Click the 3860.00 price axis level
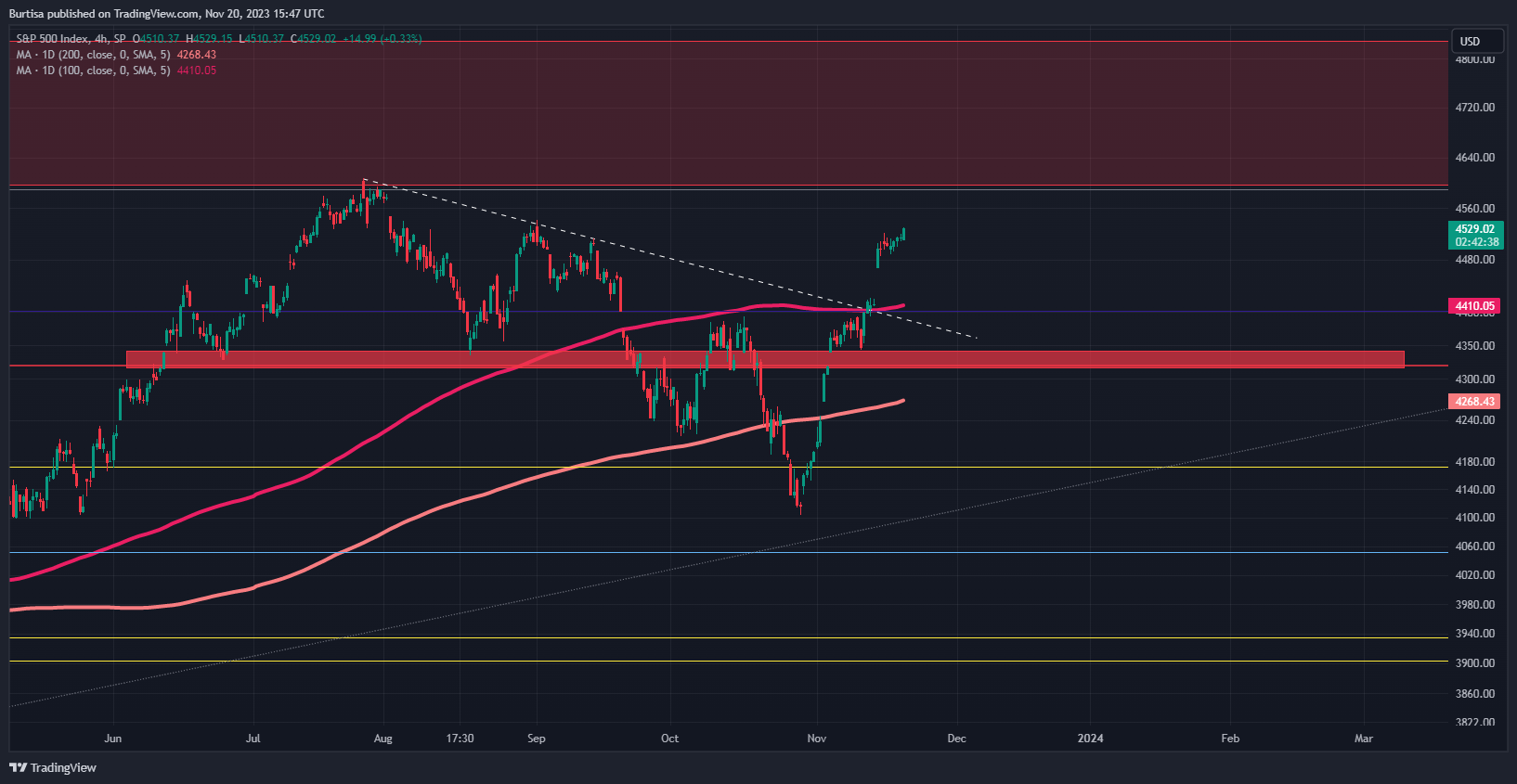Screen dimensions: 1517x784 pos(1474,694)
